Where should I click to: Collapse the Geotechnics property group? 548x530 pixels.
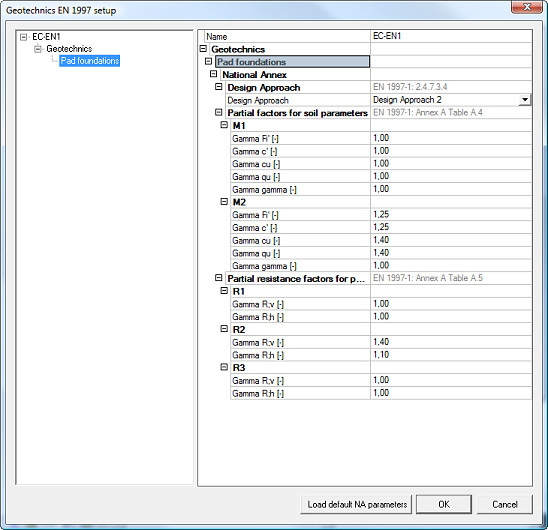[203, 49]
